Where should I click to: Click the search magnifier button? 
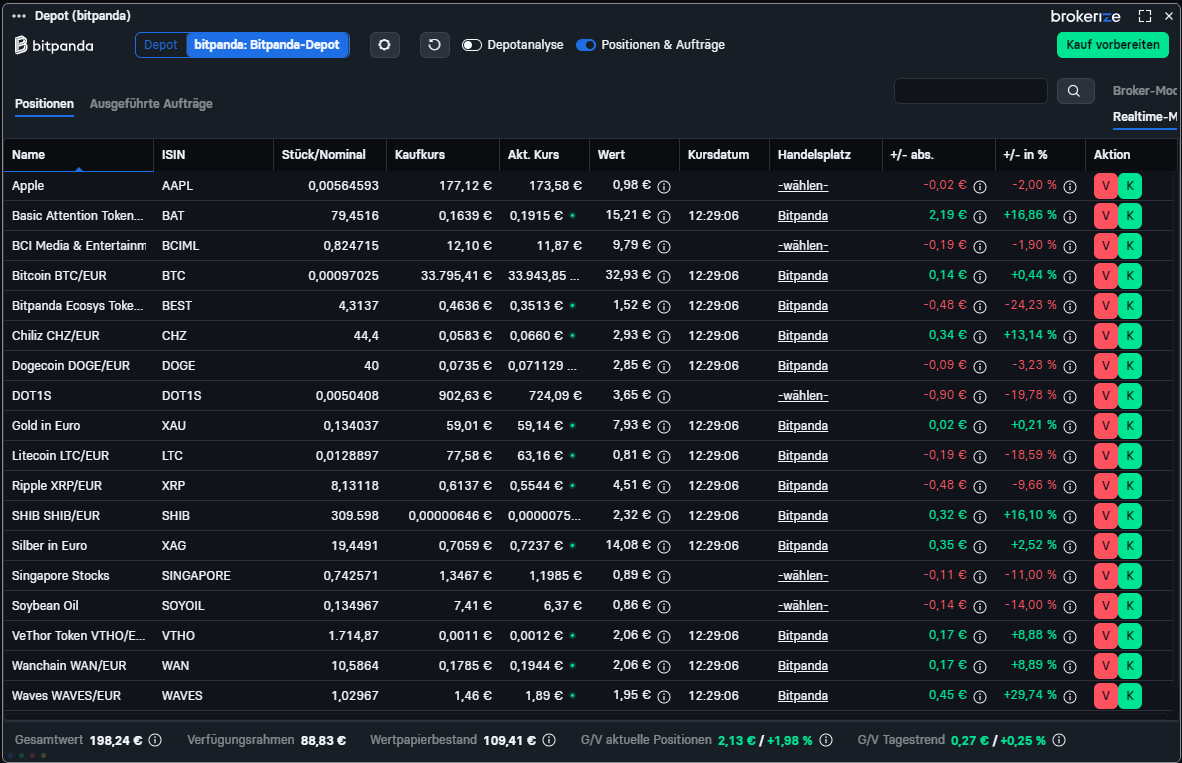click(x=1075, y=91)
